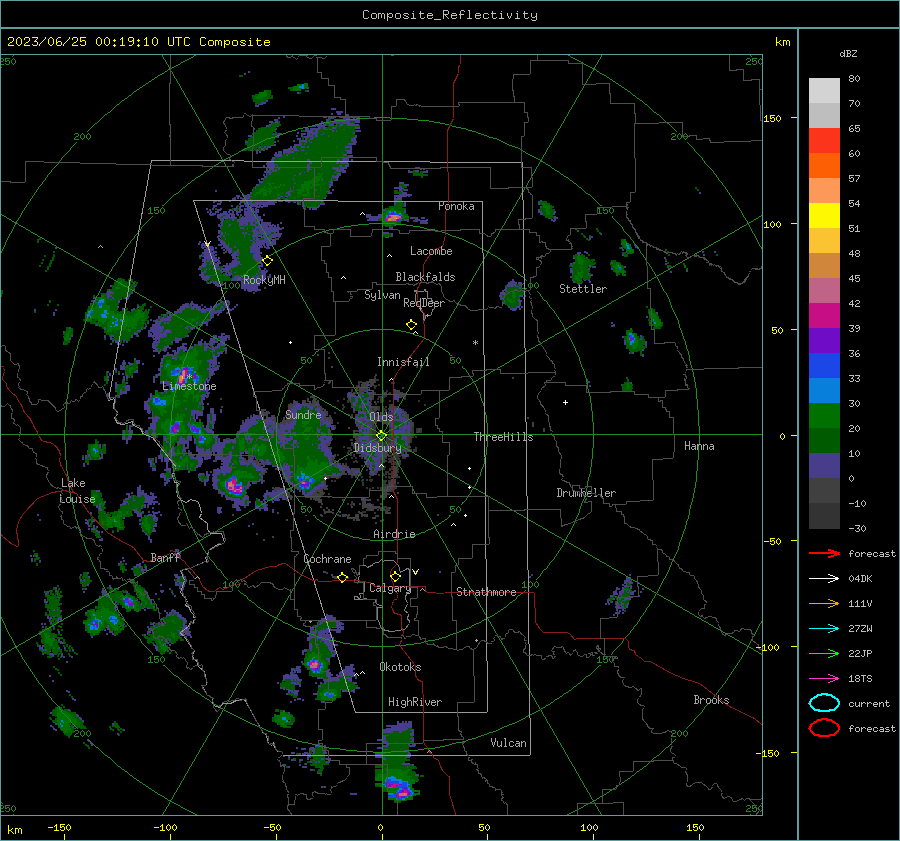Click the red forecast arrow in legend
The height and width of the screenshot is (841, 900).
824,553
